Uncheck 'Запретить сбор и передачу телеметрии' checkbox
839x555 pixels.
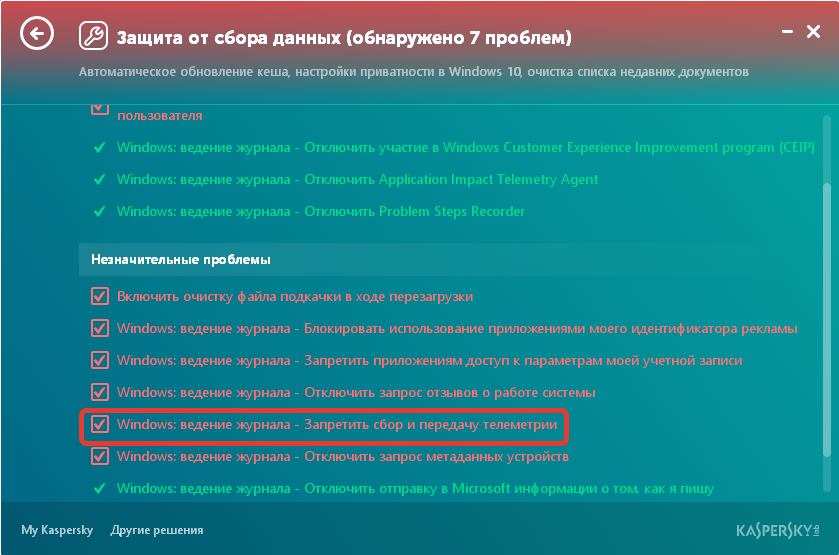[99, 425]
